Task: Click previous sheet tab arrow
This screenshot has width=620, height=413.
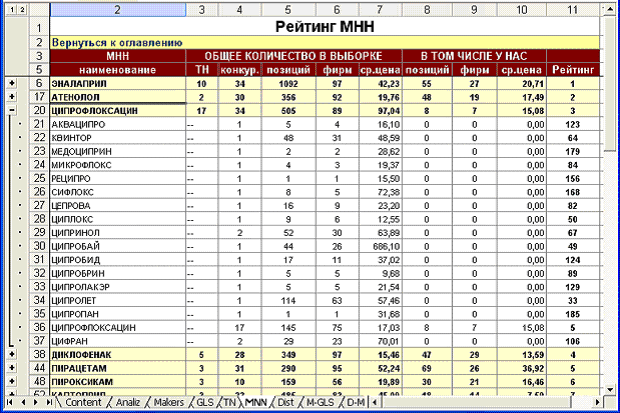Action: click(x=23, y=402)
